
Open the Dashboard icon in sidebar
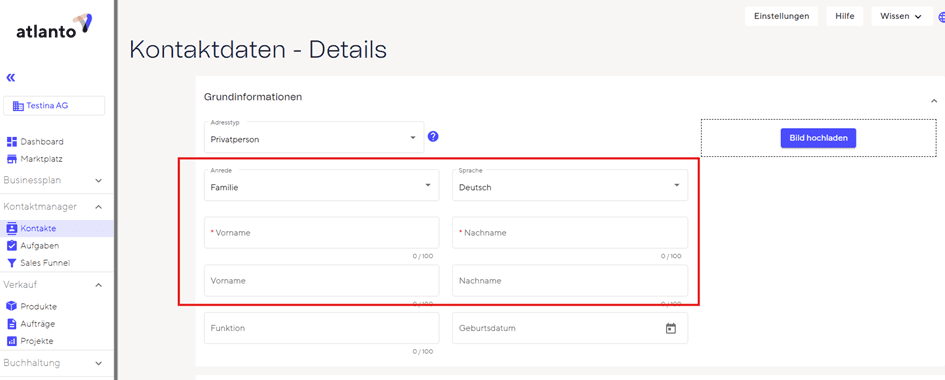coord(11,142)
